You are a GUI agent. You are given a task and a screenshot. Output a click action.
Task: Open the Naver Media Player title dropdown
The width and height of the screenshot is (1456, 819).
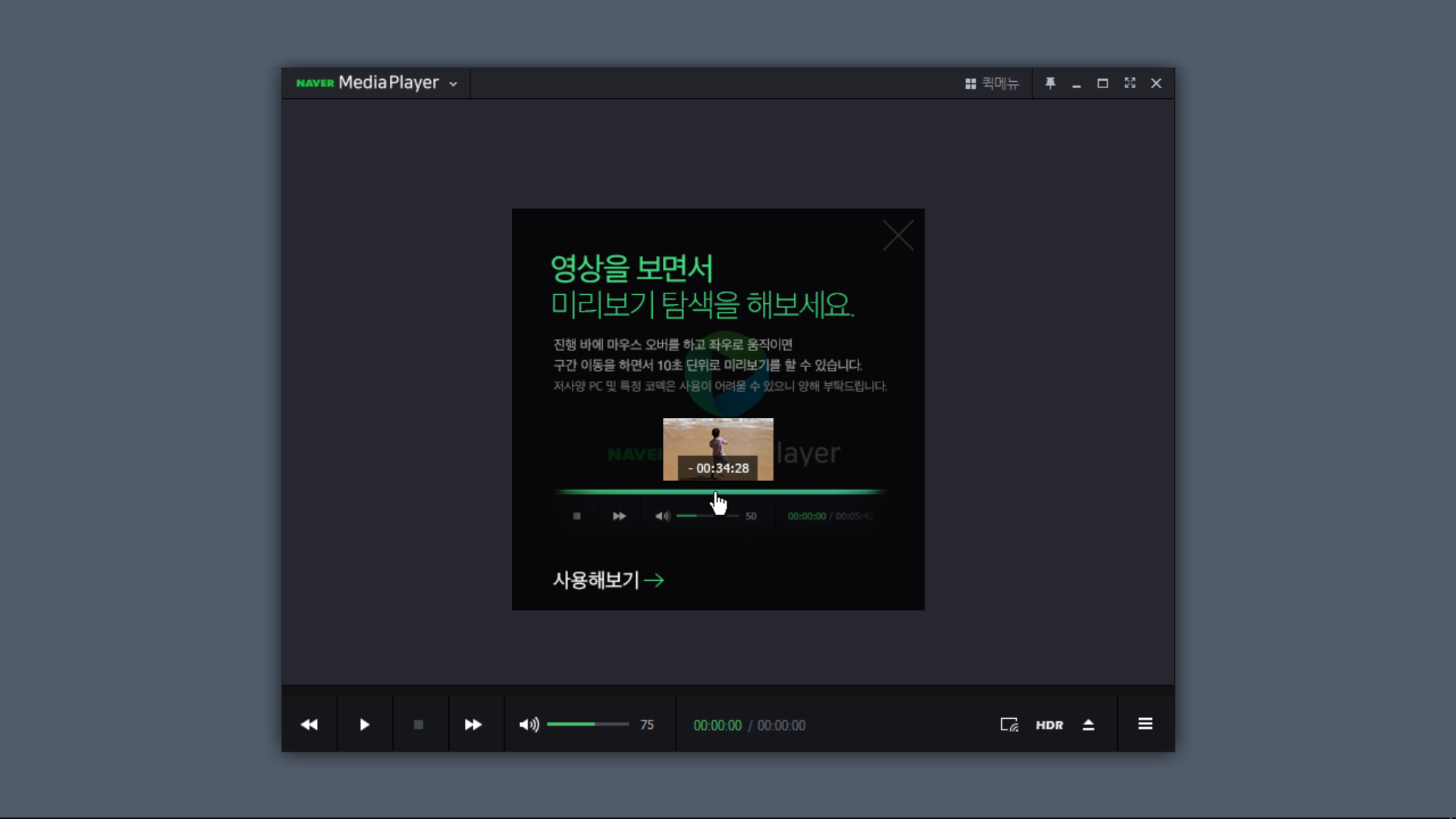click(x=377, y=83)
